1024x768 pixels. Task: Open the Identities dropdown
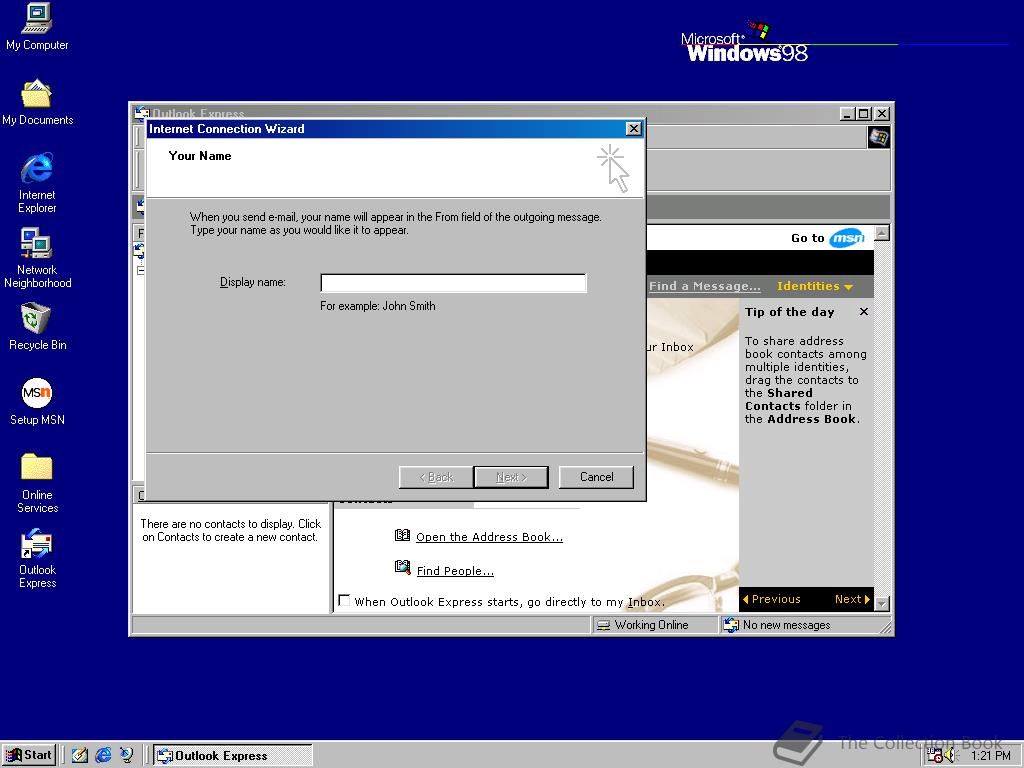[x=814, y=286]
